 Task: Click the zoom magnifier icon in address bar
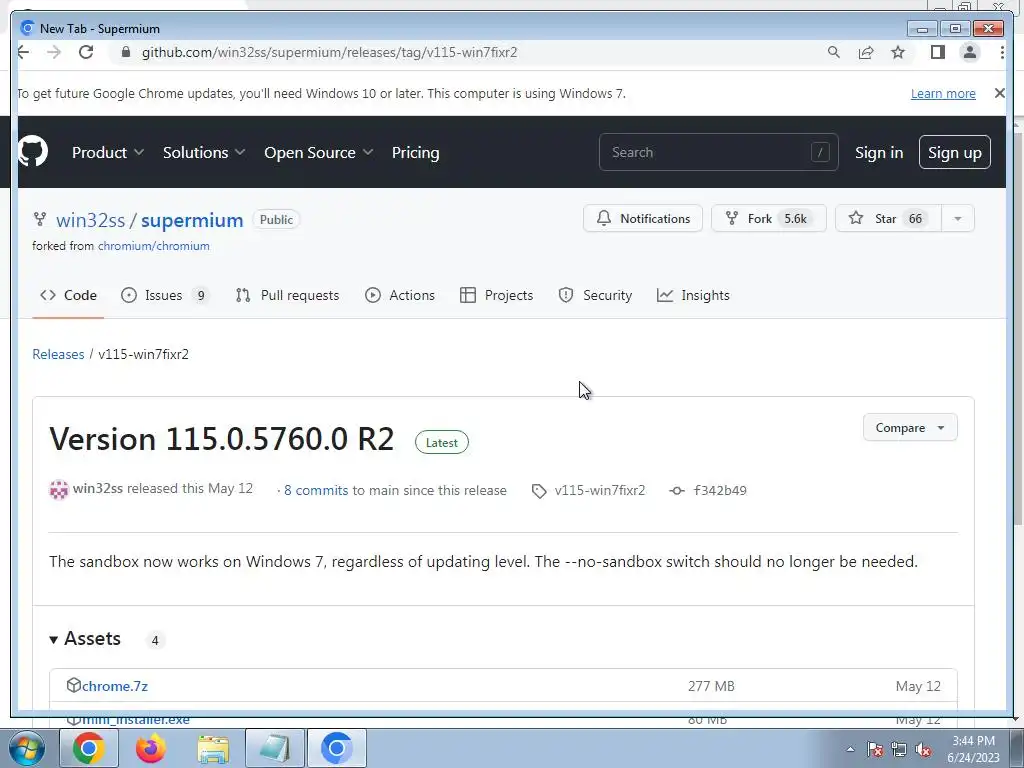point(833,52)
